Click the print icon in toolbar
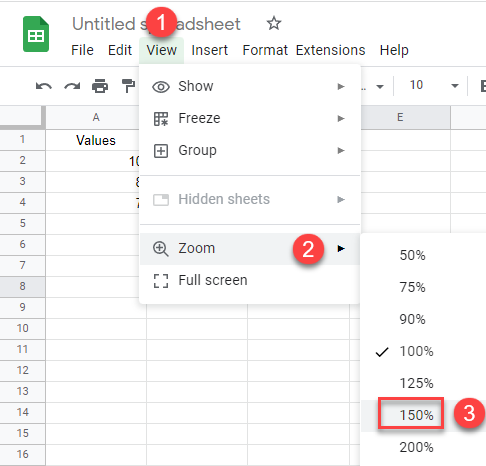Image resolution: width=486 pixels, height=466 pixels. click(x=100, y=86)
